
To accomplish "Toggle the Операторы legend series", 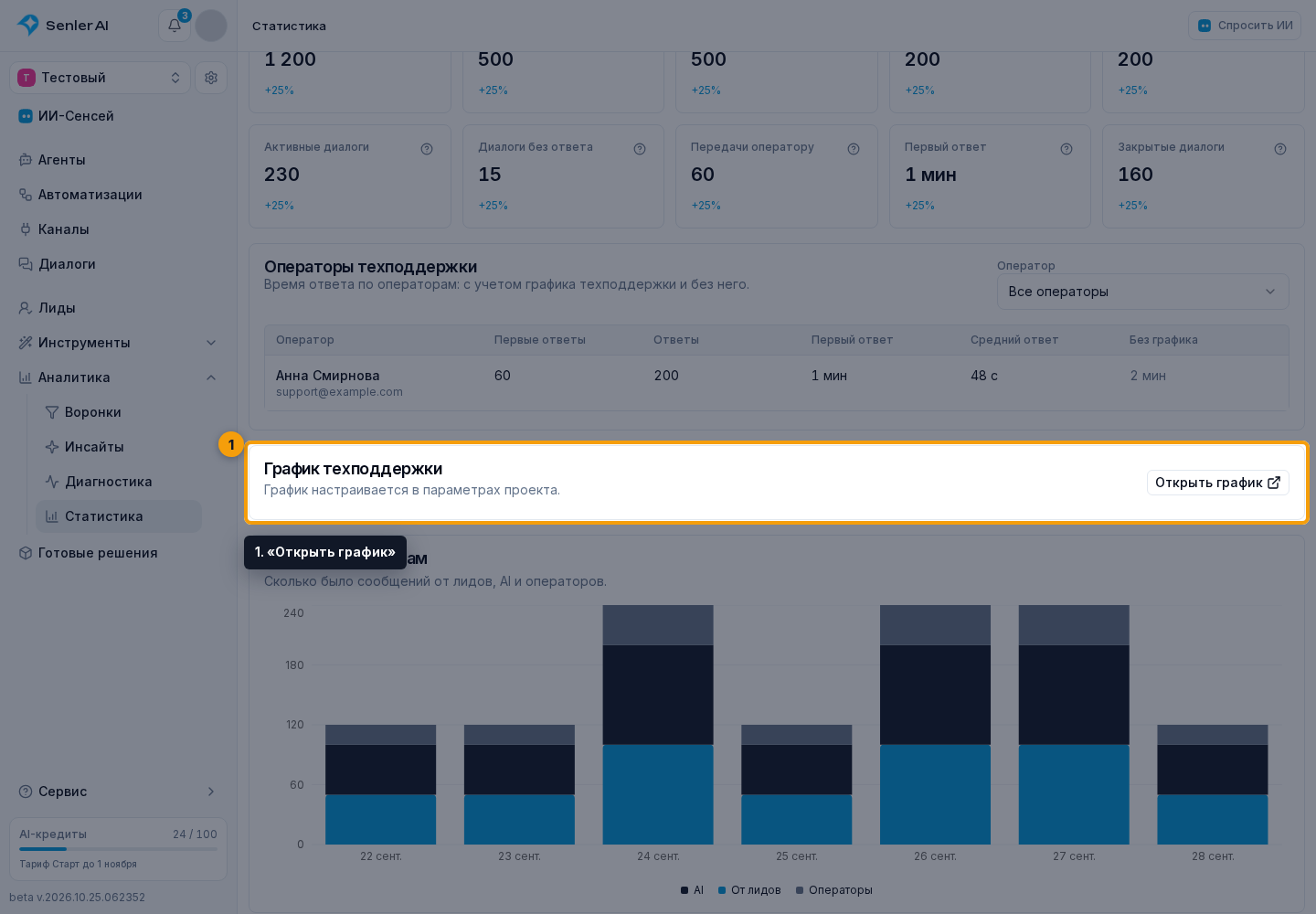I will 833,890.
